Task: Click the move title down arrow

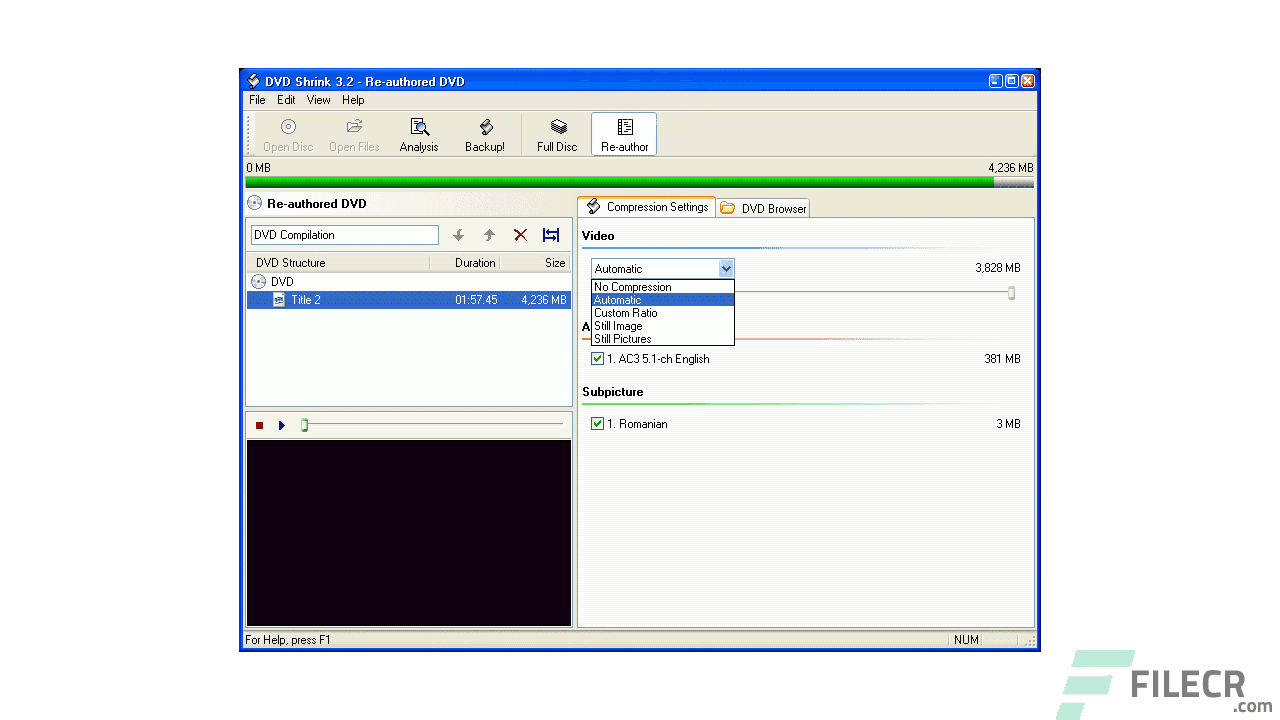Action: tap(458, 234)
